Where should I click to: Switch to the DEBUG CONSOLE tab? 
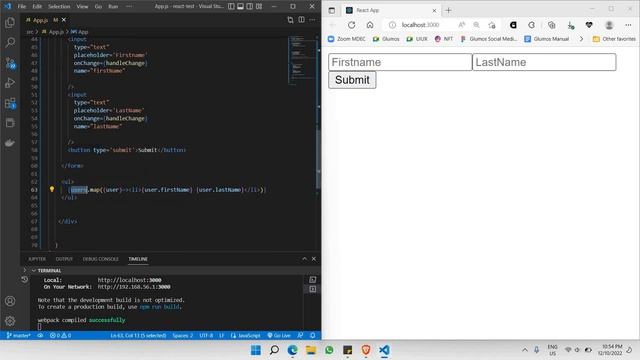click(100, 259)
